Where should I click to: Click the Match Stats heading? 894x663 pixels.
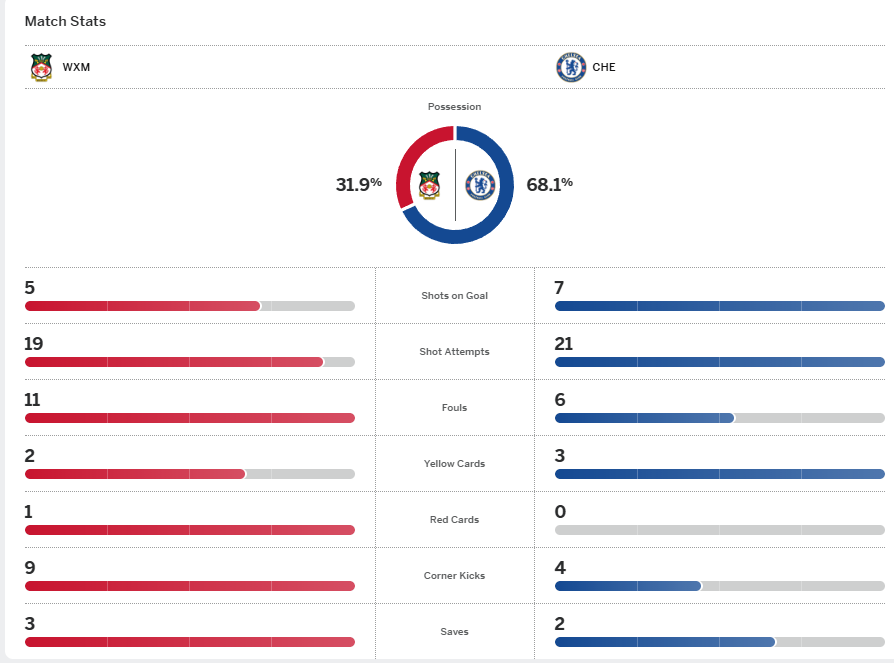point(65,21)
